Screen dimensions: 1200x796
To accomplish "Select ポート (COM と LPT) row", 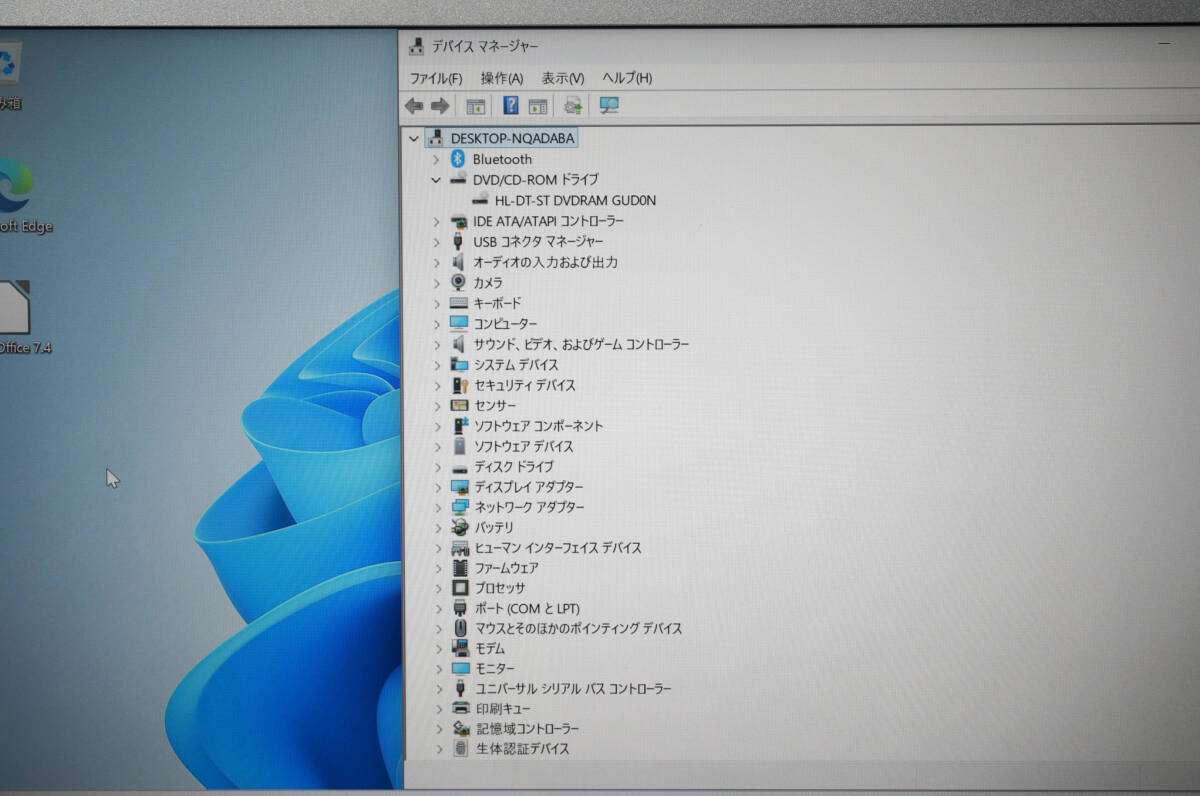I will [527, 608].
